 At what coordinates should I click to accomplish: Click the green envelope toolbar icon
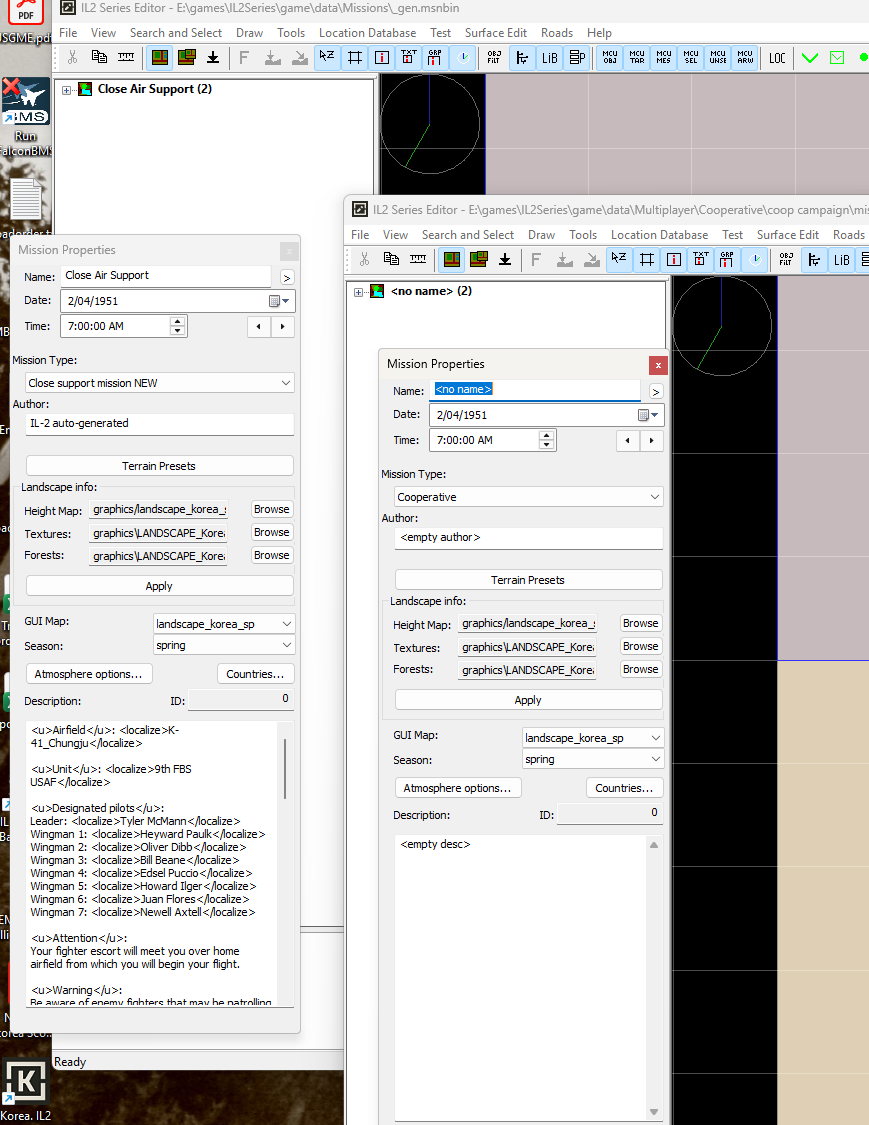click(x=837, y=57)
